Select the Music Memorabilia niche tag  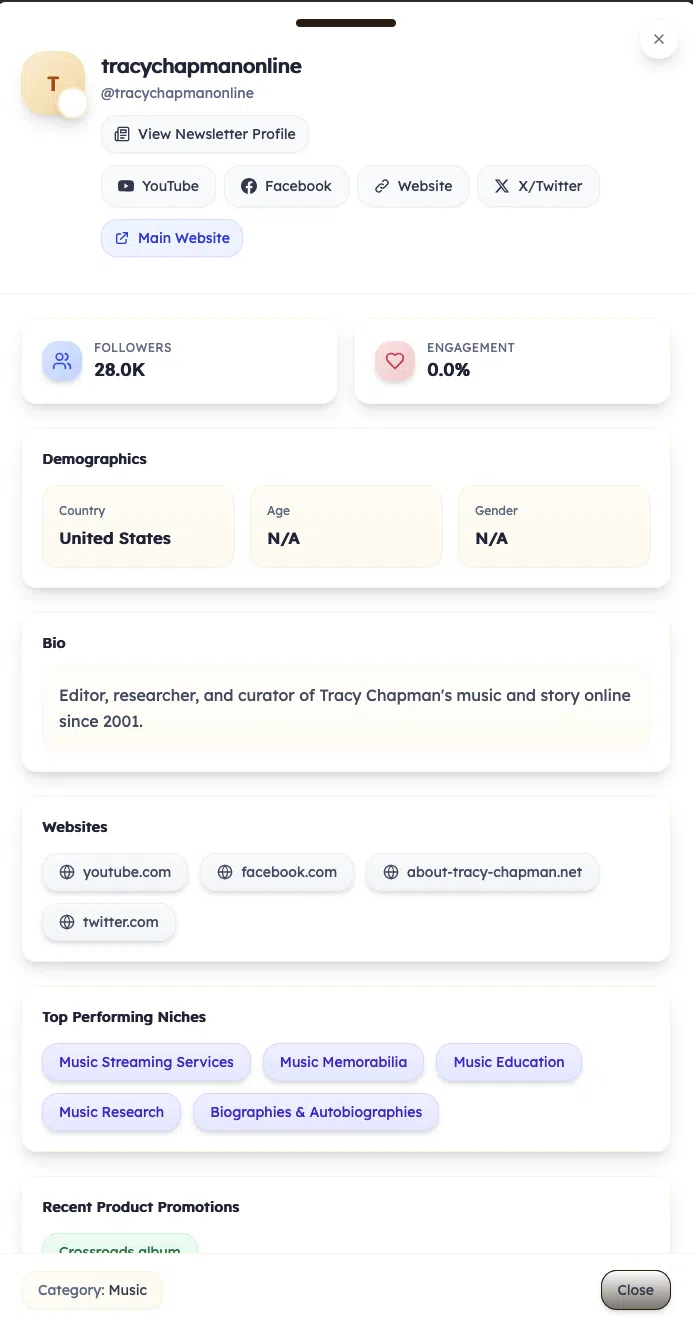[x=343, y=1062]
